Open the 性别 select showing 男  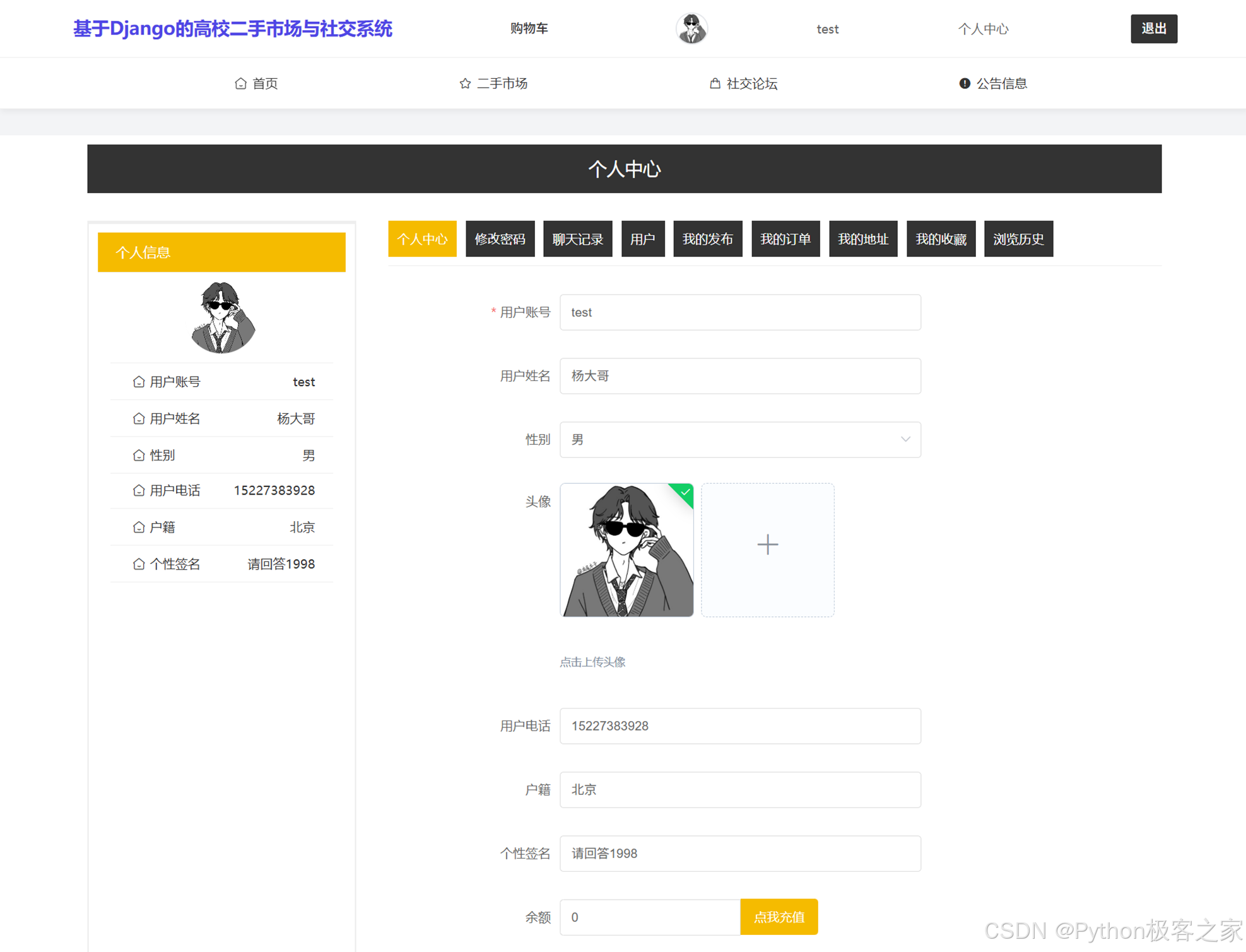pos(739,440)
